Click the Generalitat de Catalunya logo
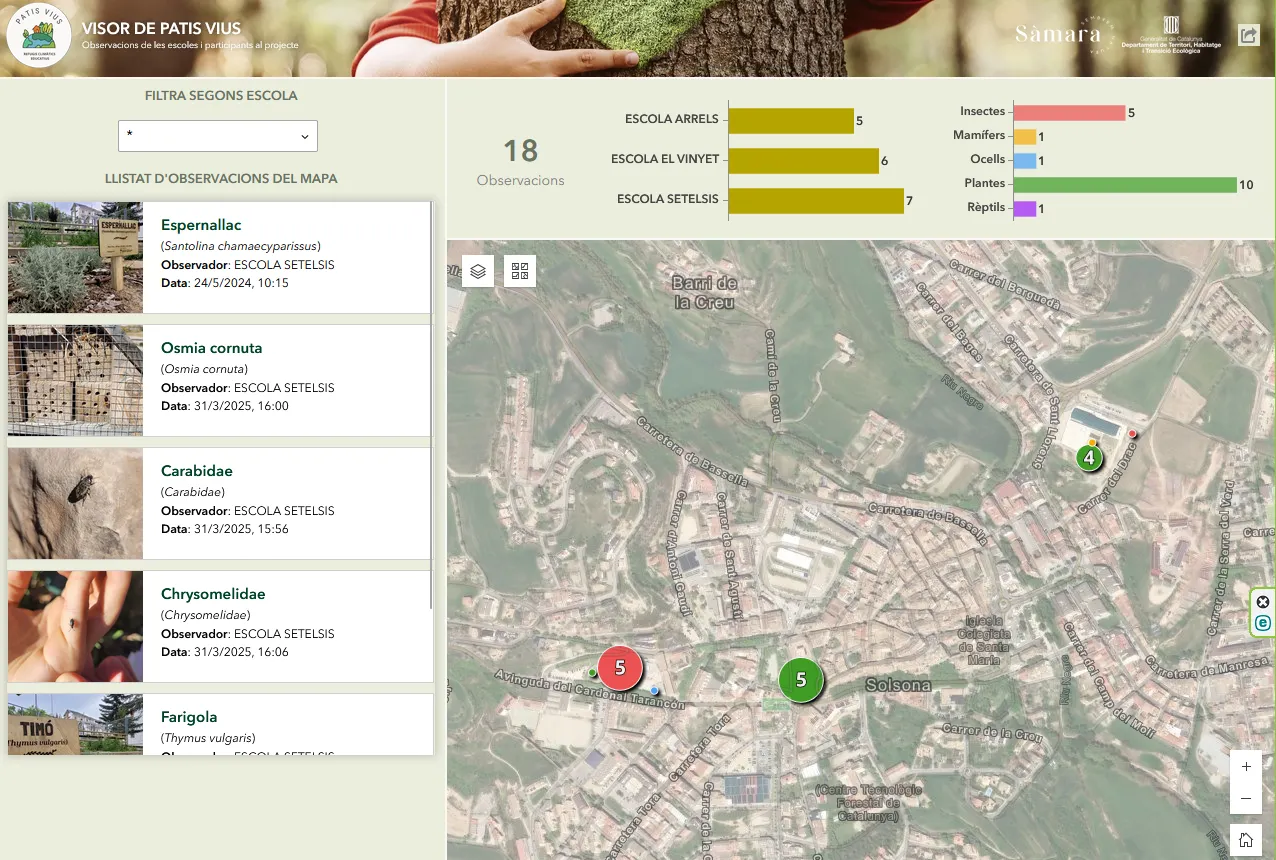The image size is (1276, 860). pyautogui.click(x=1171, y=34)
